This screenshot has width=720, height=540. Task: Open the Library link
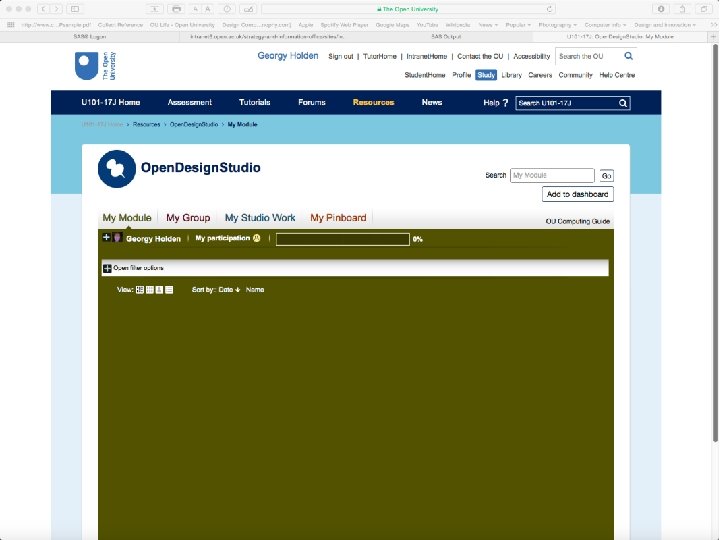click(x=512, y=75)
